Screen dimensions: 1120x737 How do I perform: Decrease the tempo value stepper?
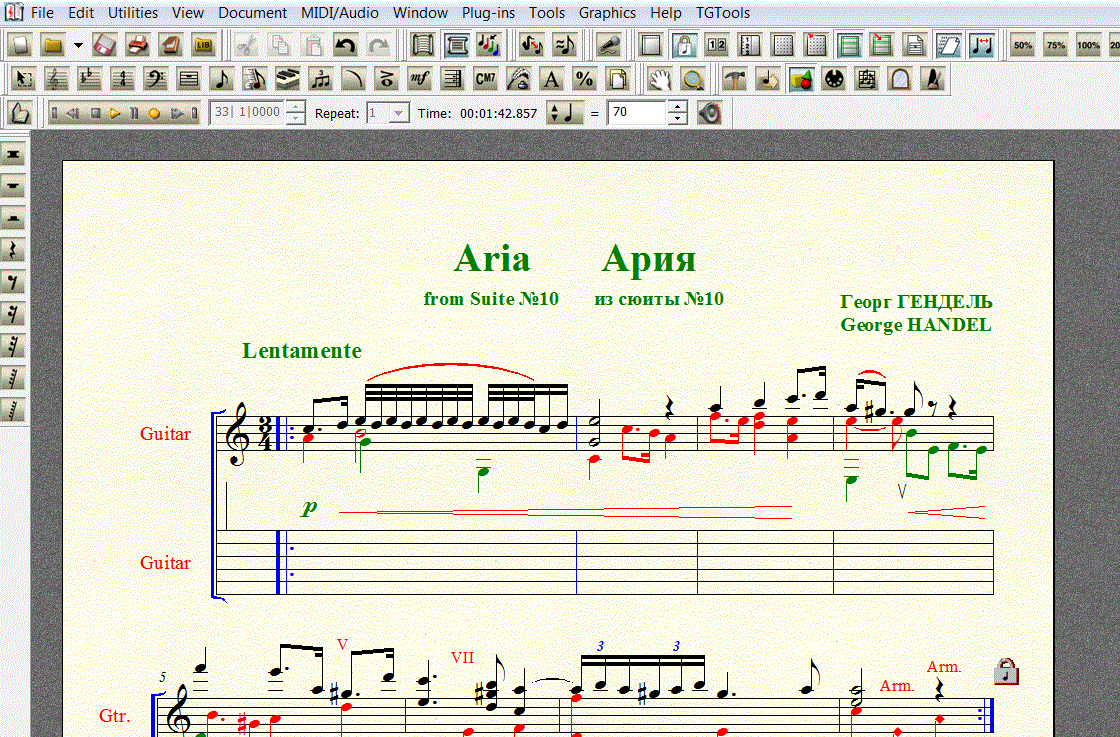coord(677,119)
